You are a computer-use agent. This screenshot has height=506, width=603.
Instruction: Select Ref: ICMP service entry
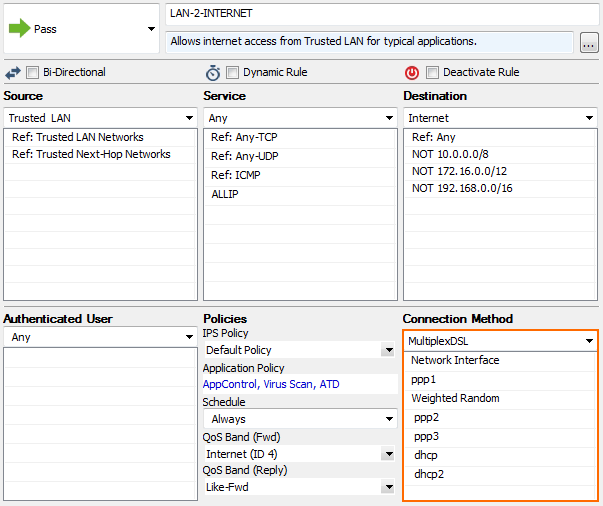(x=300, y=175)
